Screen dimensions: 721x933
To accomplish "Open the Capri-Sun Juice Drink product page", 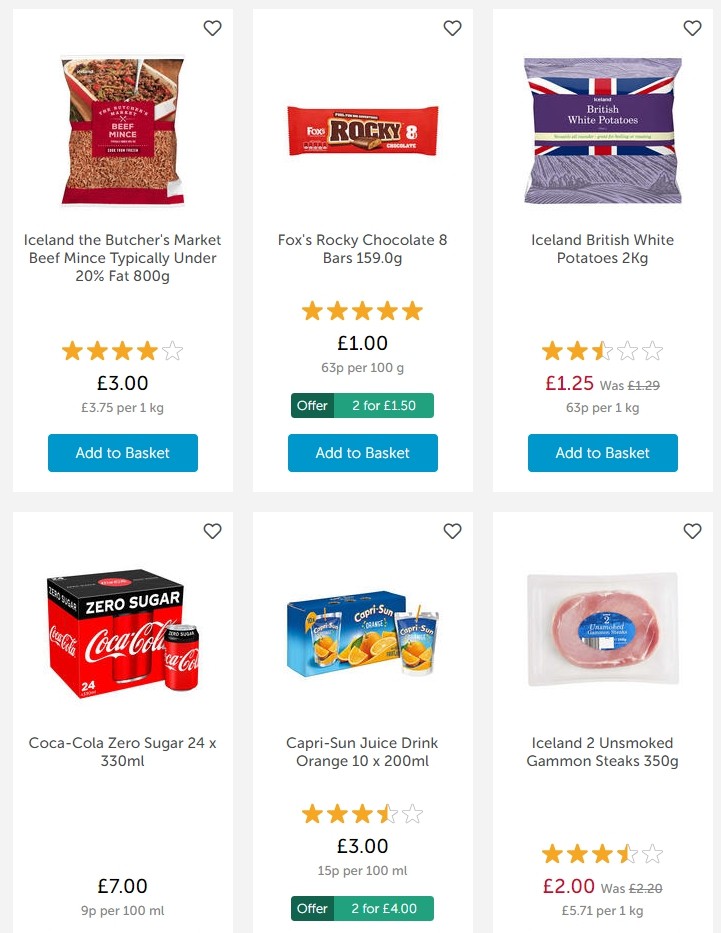I will pos(362,752).
